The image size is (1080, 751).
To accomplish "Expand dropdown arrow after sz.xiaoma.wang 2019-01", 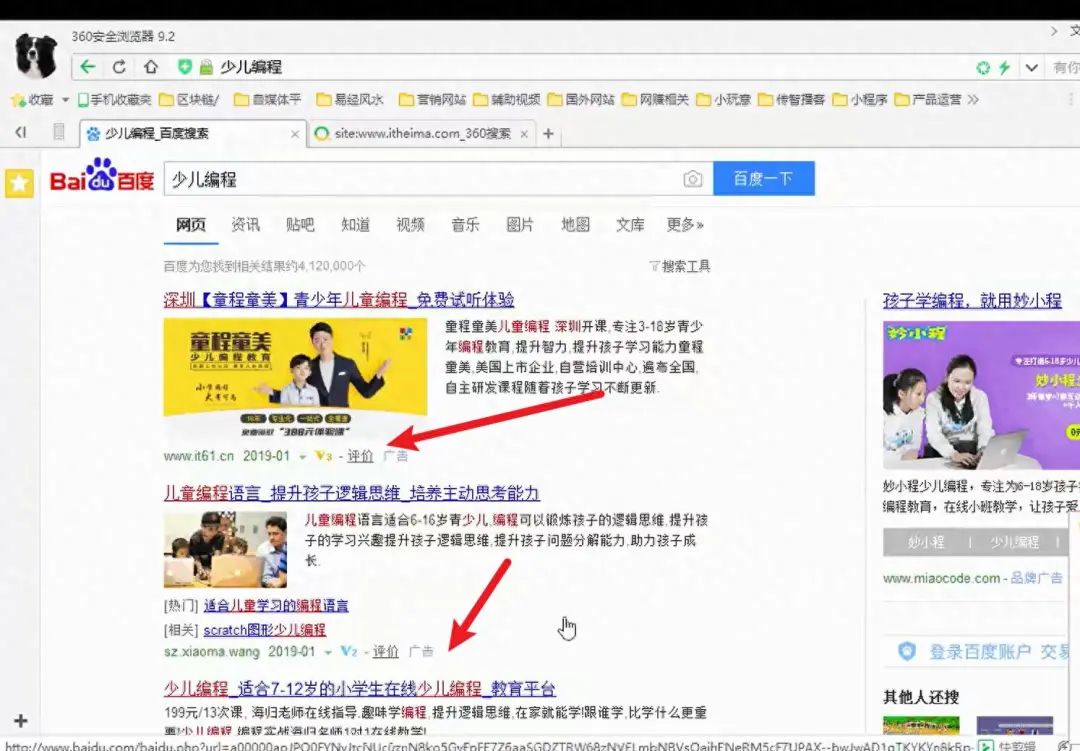I will coord(328,652).
